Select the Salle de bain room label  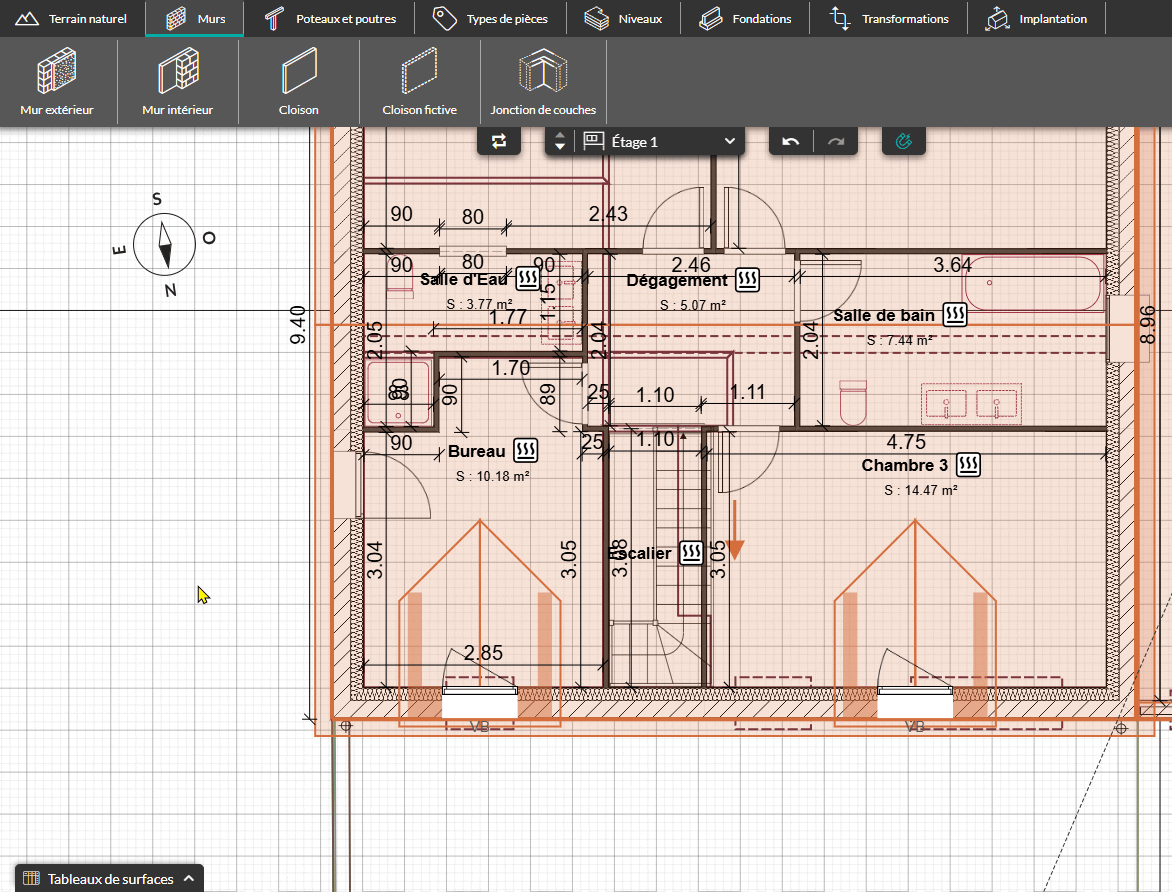pos(883,316)
